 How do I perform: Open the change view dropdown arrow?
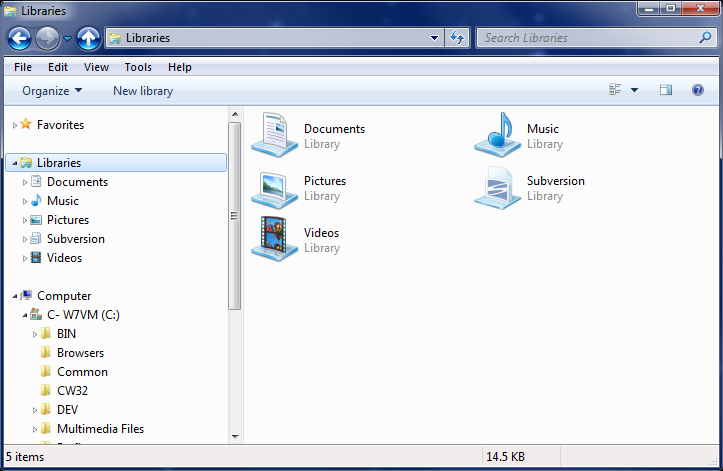pos(634,90)
